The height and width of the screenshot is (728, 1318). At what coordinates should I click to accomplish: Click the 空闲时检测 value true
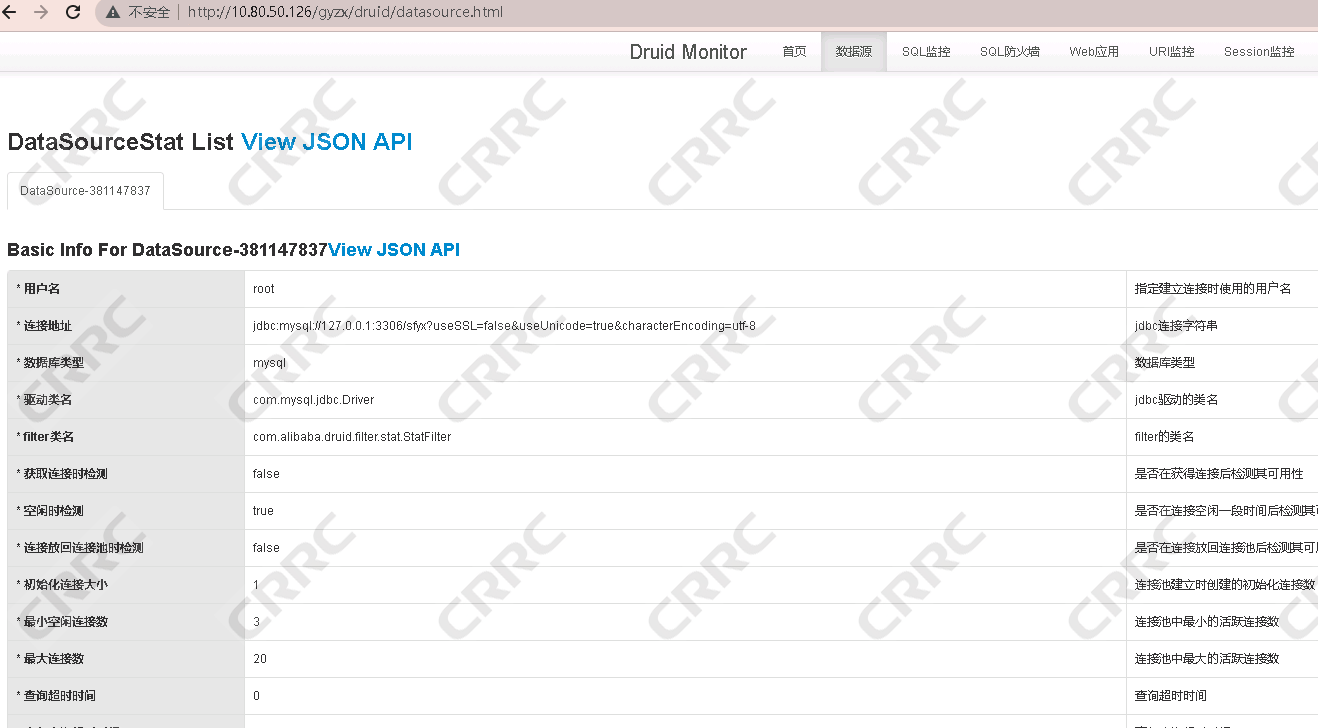click(263, 511)
